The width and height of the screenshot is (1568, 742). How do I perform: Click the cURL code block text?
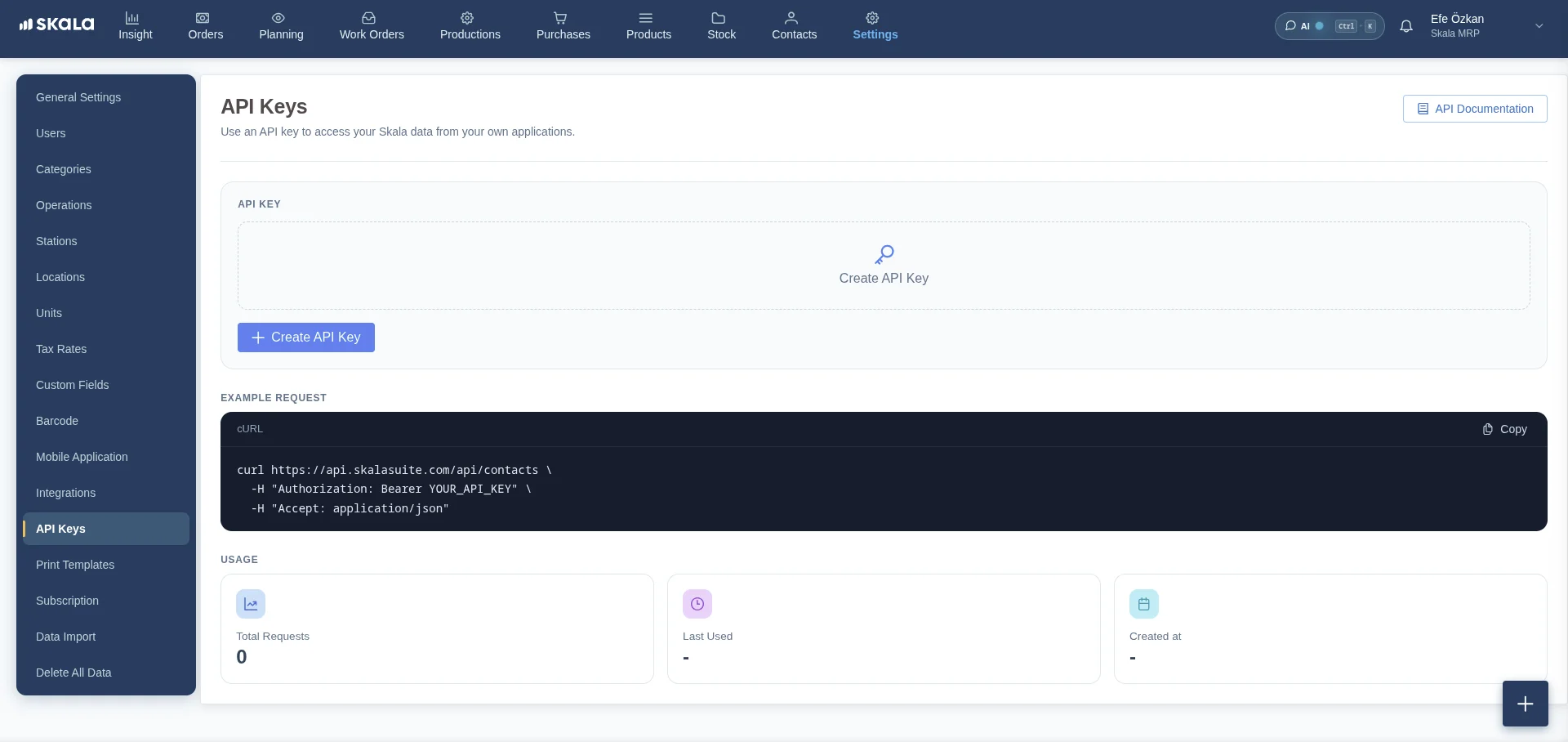[394, 489]
